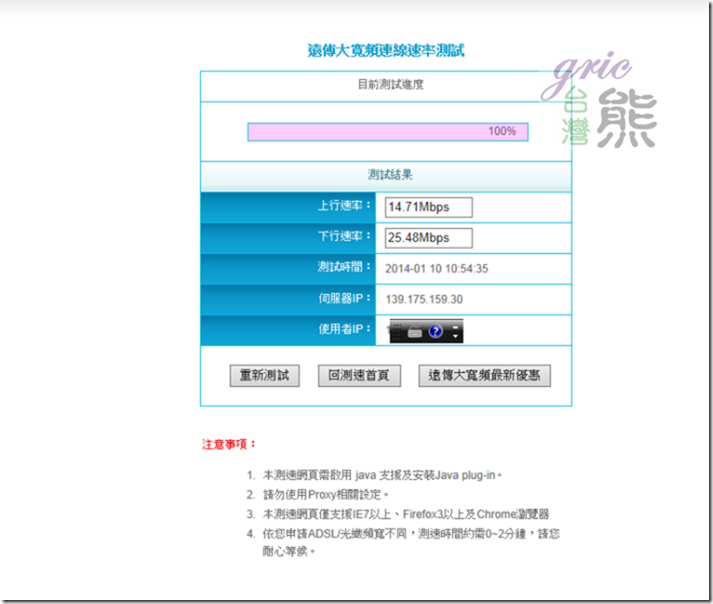
Task: Select the test time 2014-01 10 10:54:35
Action: [x=437, y=269]
